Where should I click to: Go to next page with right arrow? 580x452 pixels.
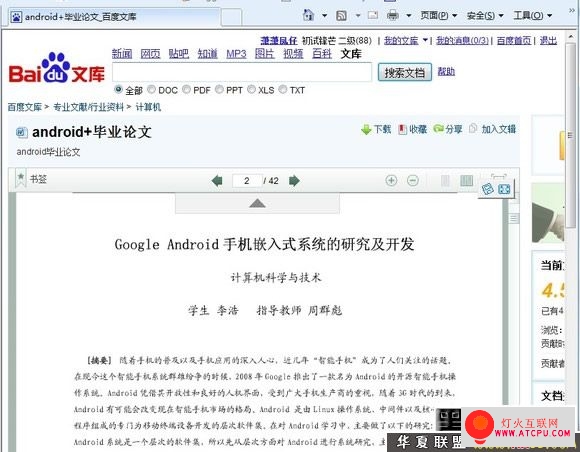point(294,181)
